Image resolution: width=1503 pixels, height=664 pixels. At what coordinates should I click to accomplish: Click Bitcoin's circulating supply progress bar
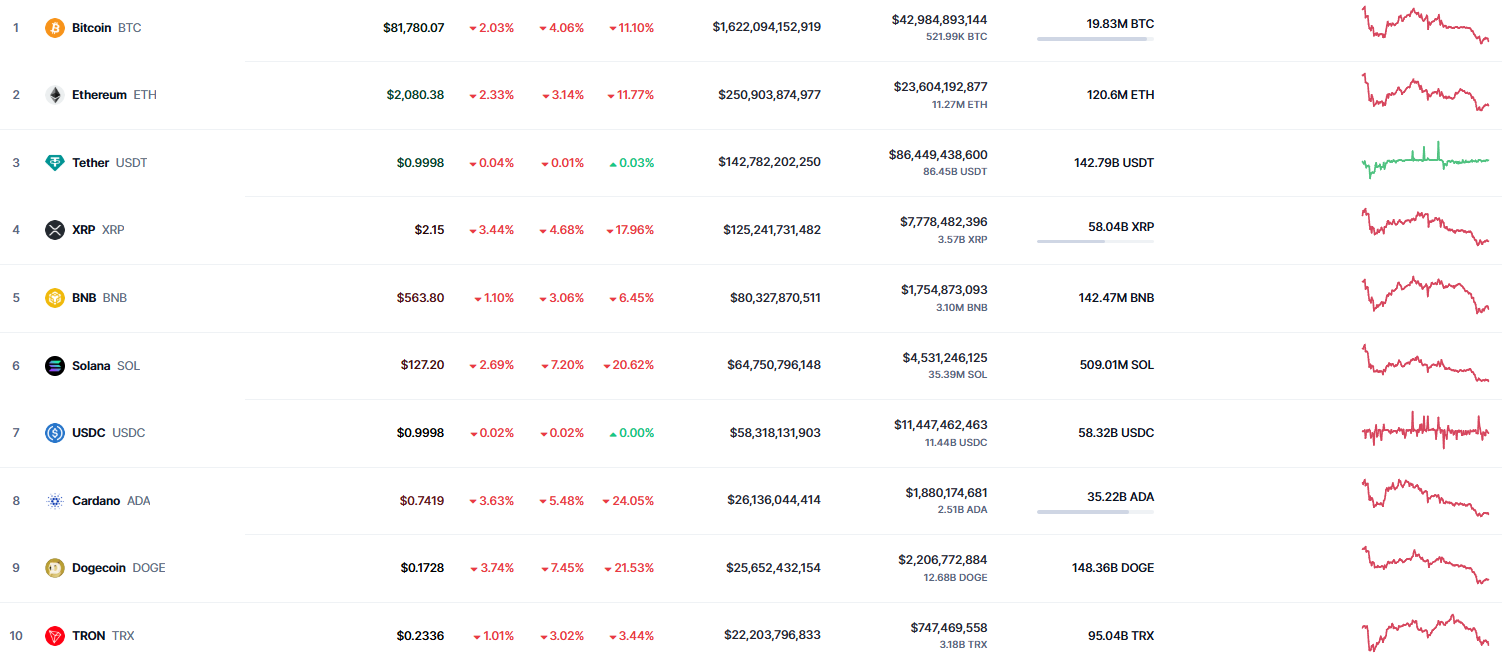[x=1095, y=39]
